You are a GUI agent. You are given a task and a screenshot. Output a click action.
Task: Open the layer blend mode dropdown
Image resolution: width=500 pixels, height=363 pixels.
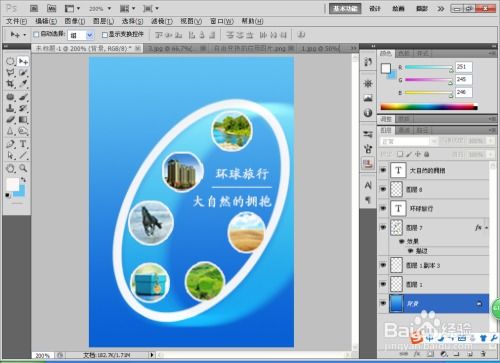[x=408, y=141]
